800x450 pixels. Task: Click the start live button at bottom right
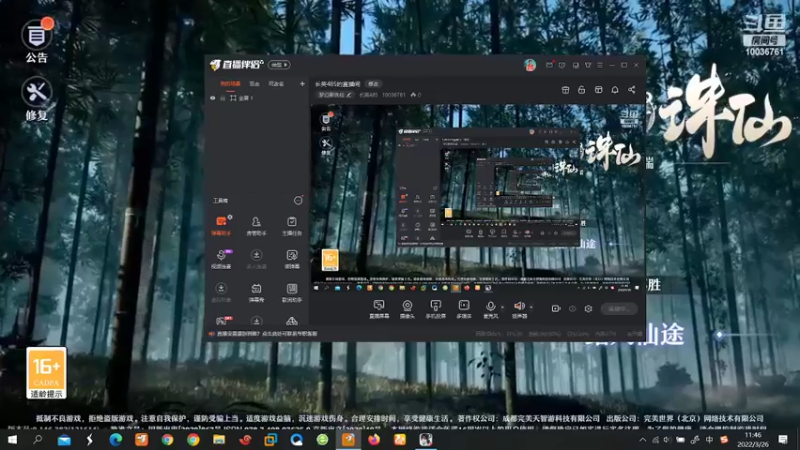619,309
